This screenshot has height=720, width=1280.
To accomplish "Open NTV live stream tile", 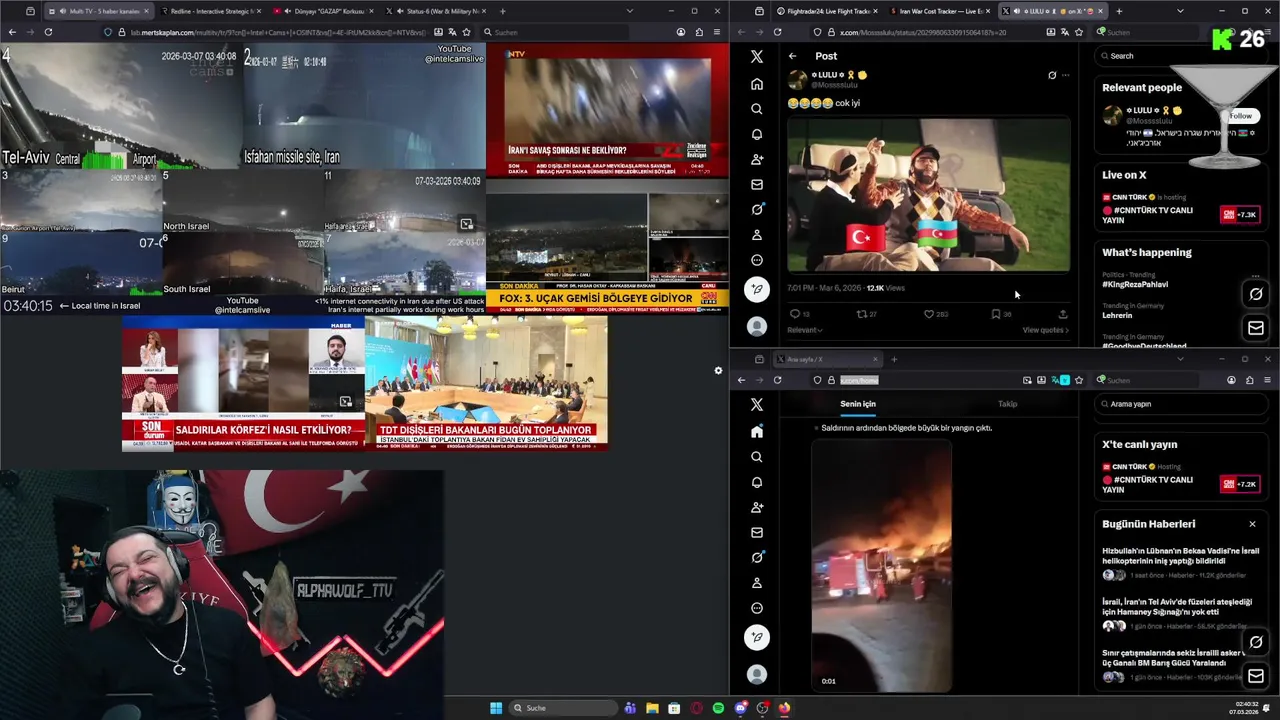I will [607, 111].
